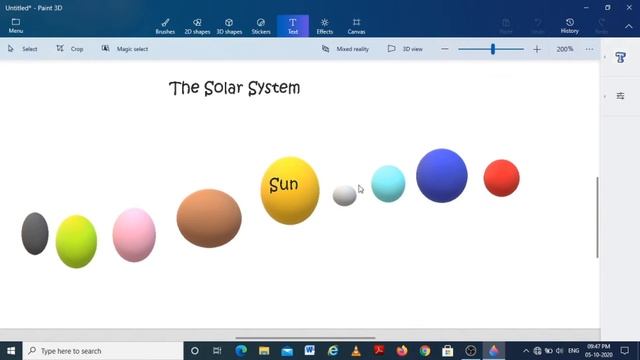Select the brown planet sphere
This screenshot has width=640, height=360.
(x=209, y=218)
